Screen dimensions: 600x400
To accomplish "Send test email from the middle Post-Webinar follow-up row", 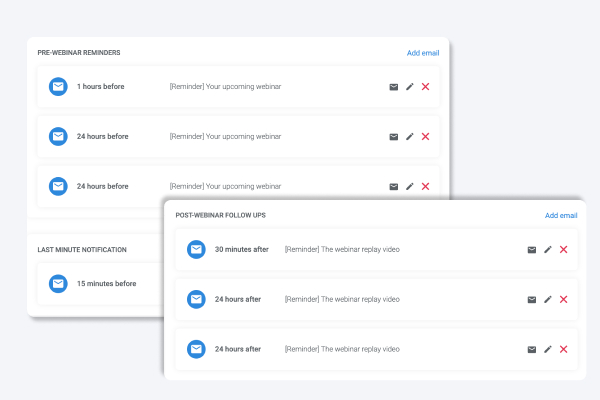I will pyautogui.click(x=532, y=299).
